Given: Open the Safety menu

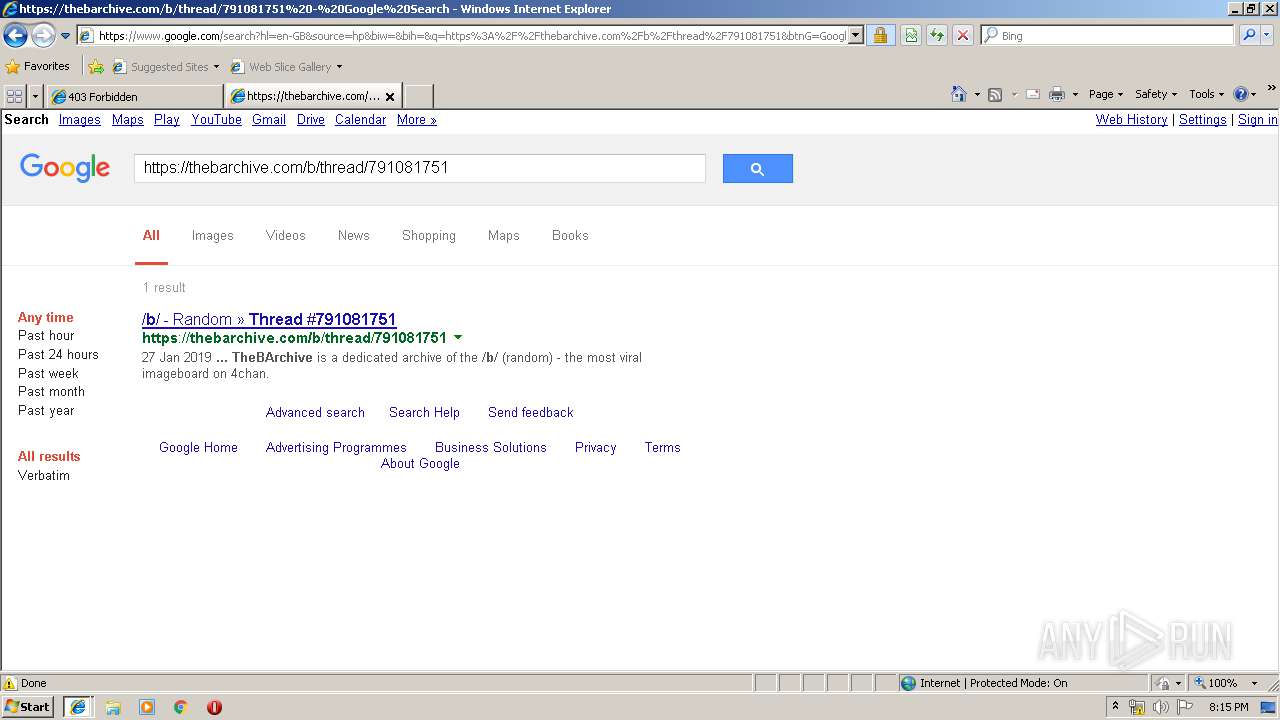Looking at the screenshot, I should [x=1155, y=94].
